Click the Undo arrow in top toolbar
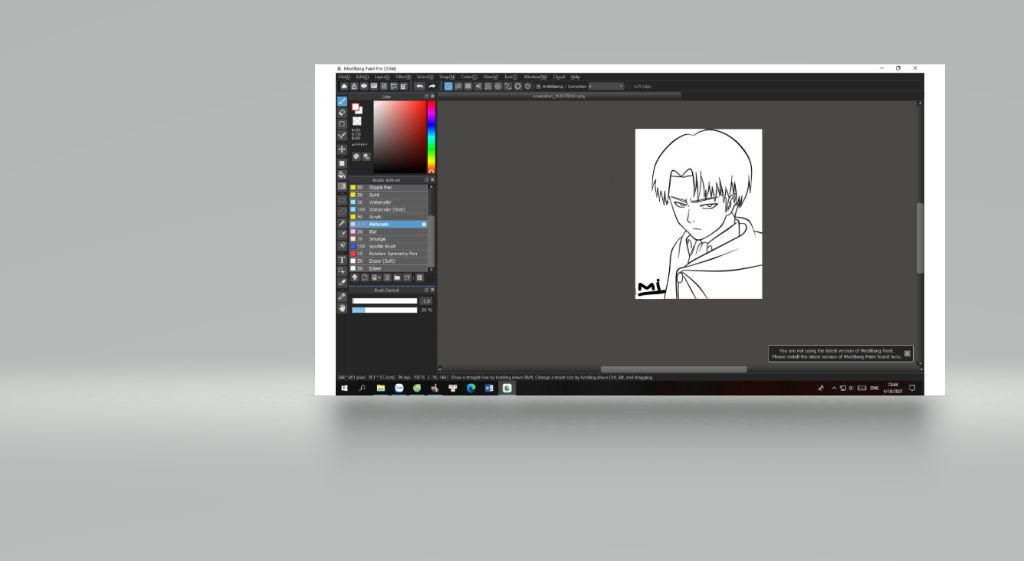This screenshot has width=1024, height=561. coord(420,86)
